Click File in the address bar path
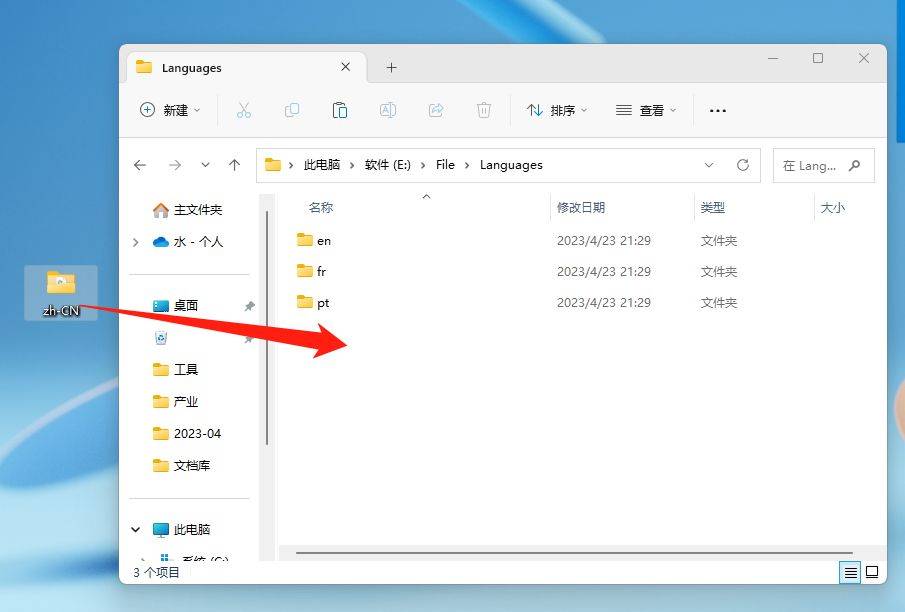Image resolution: width=905 pixels, height=612 pixels. point(445,165)
